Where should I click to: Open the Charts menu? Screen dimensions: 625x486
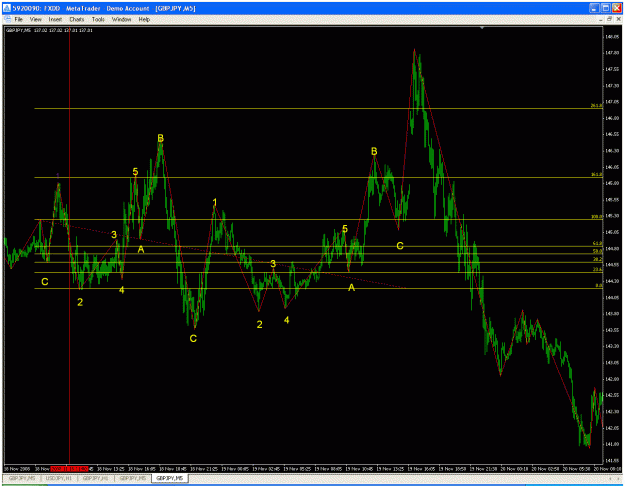[x=77, y=19]
